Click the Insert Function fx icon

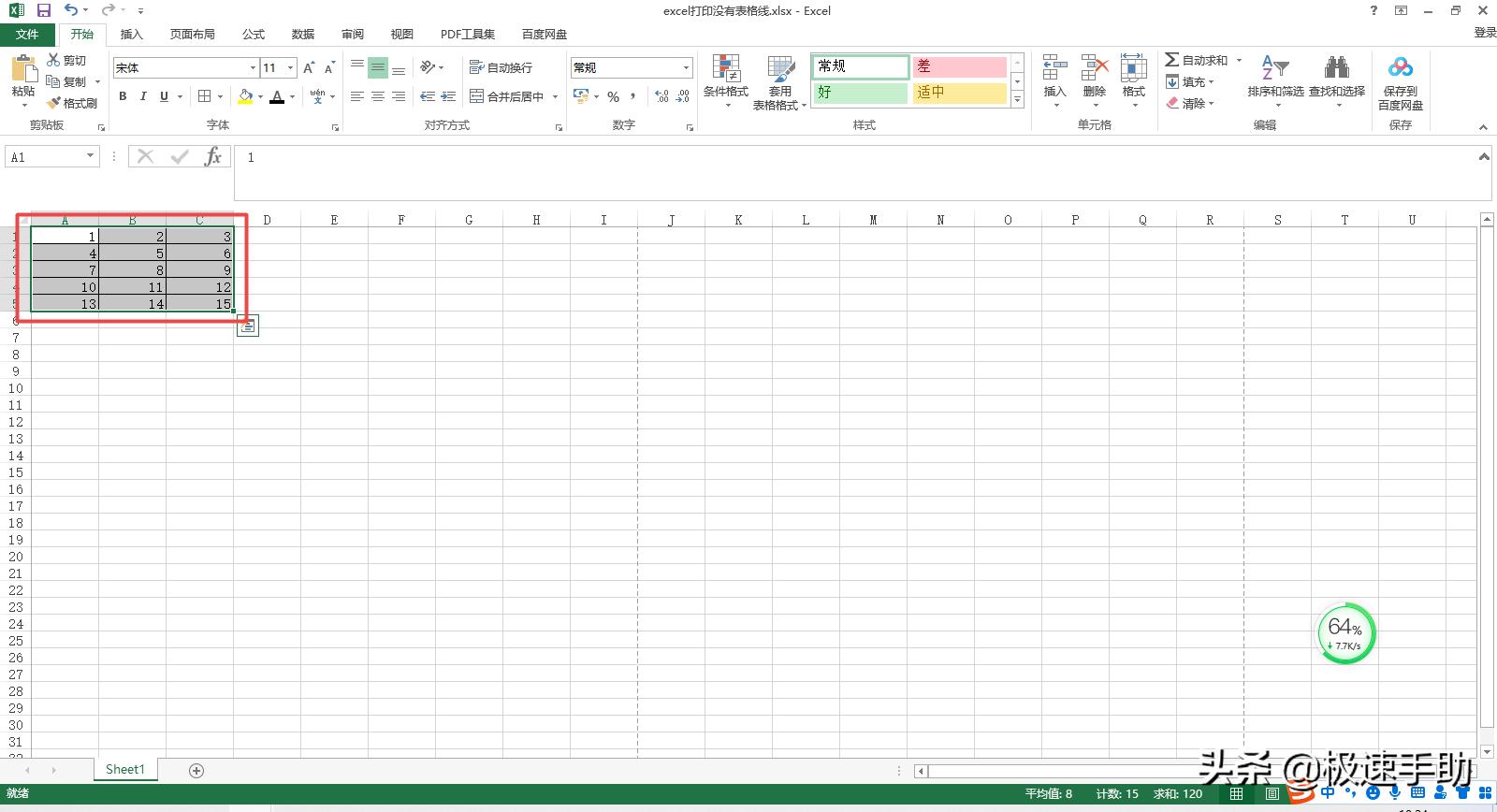point(213,156)
